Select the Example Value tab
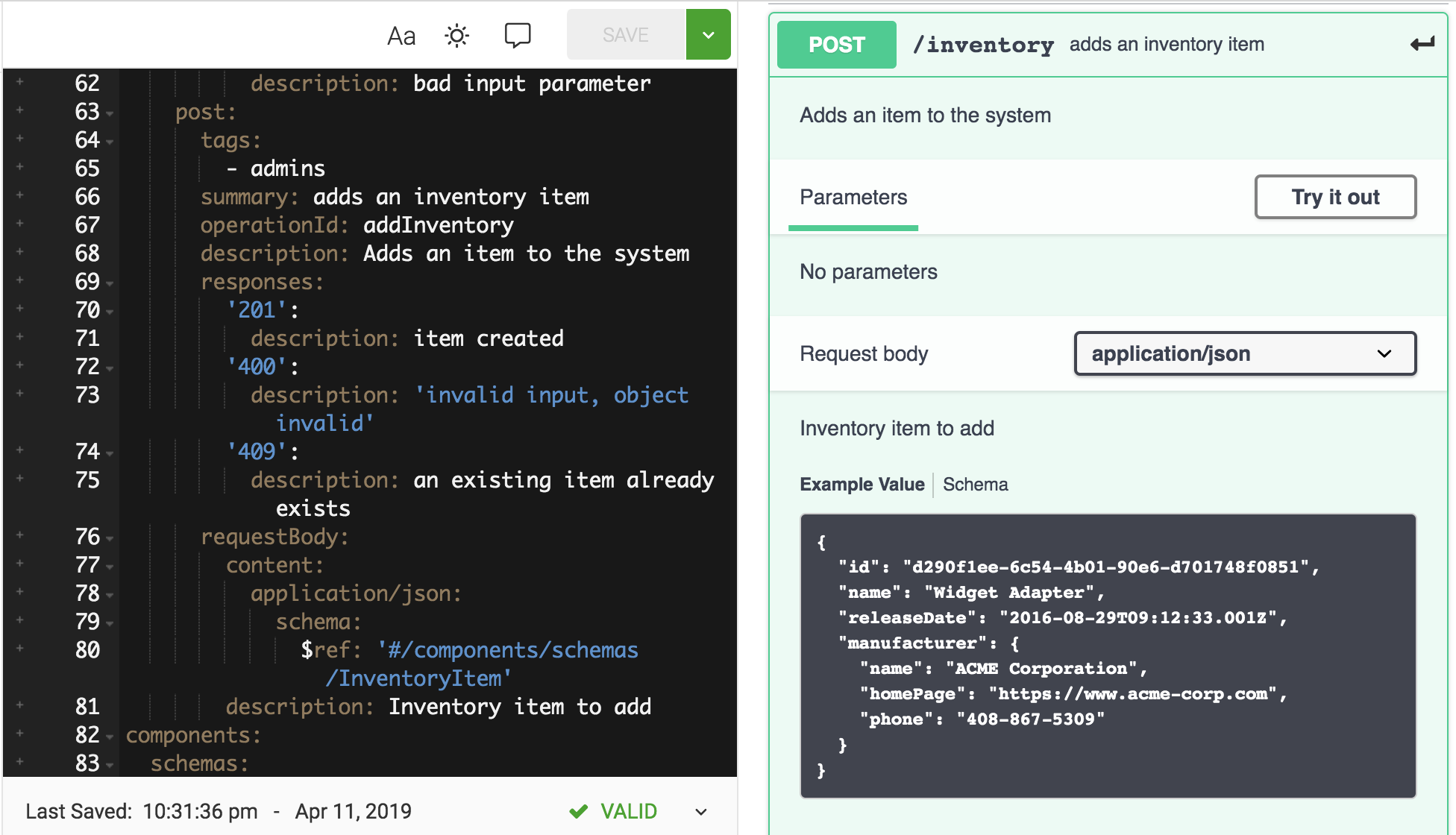This screenshot has height=835, width=1456. coord(862,484)
